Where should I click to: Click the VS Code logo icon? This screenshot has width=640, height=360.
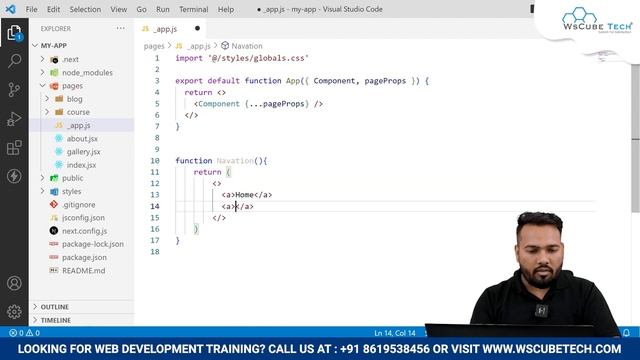(x=11, y=9)
